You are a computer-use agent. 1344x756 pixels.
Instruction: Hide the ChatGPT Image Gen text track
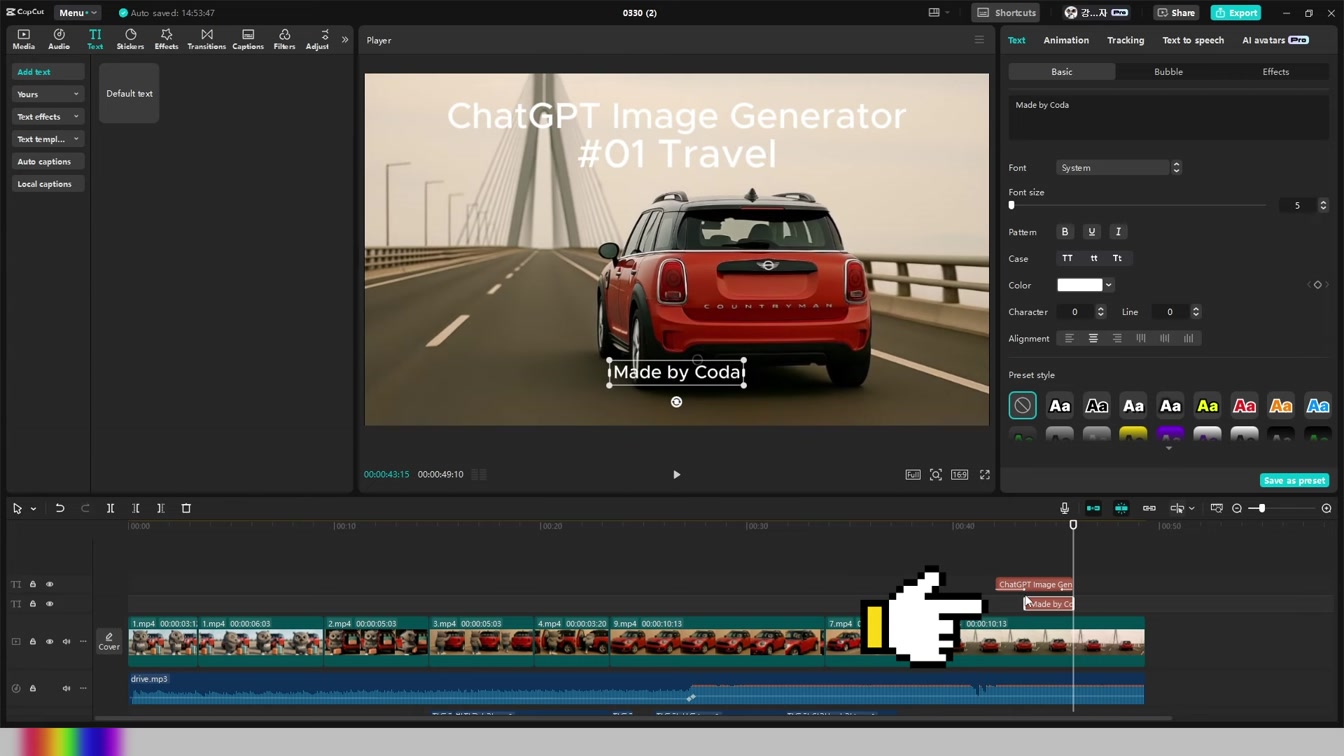[x=50, y=584]
